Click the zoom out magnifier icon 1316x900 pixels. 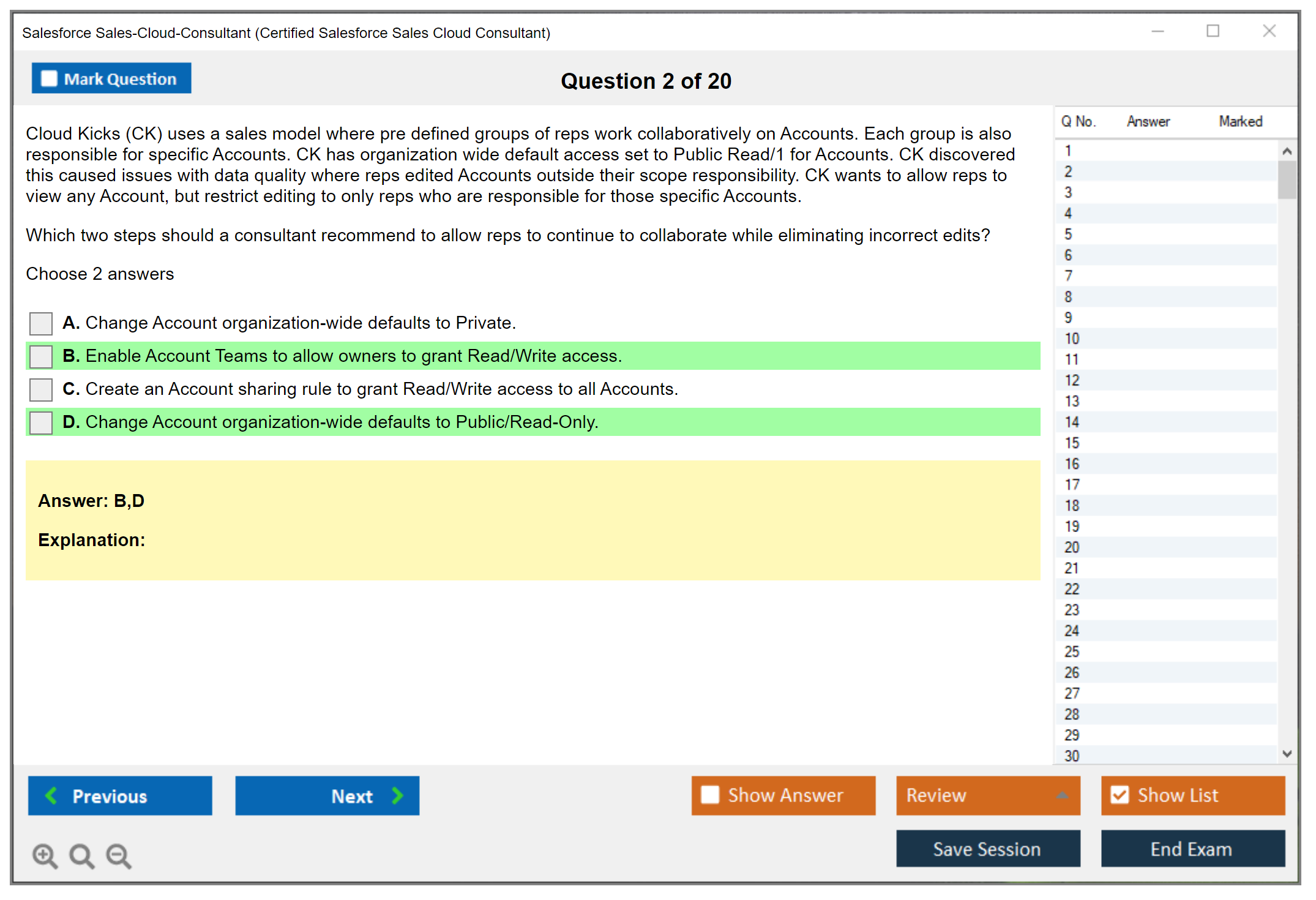tap(119, 855)
